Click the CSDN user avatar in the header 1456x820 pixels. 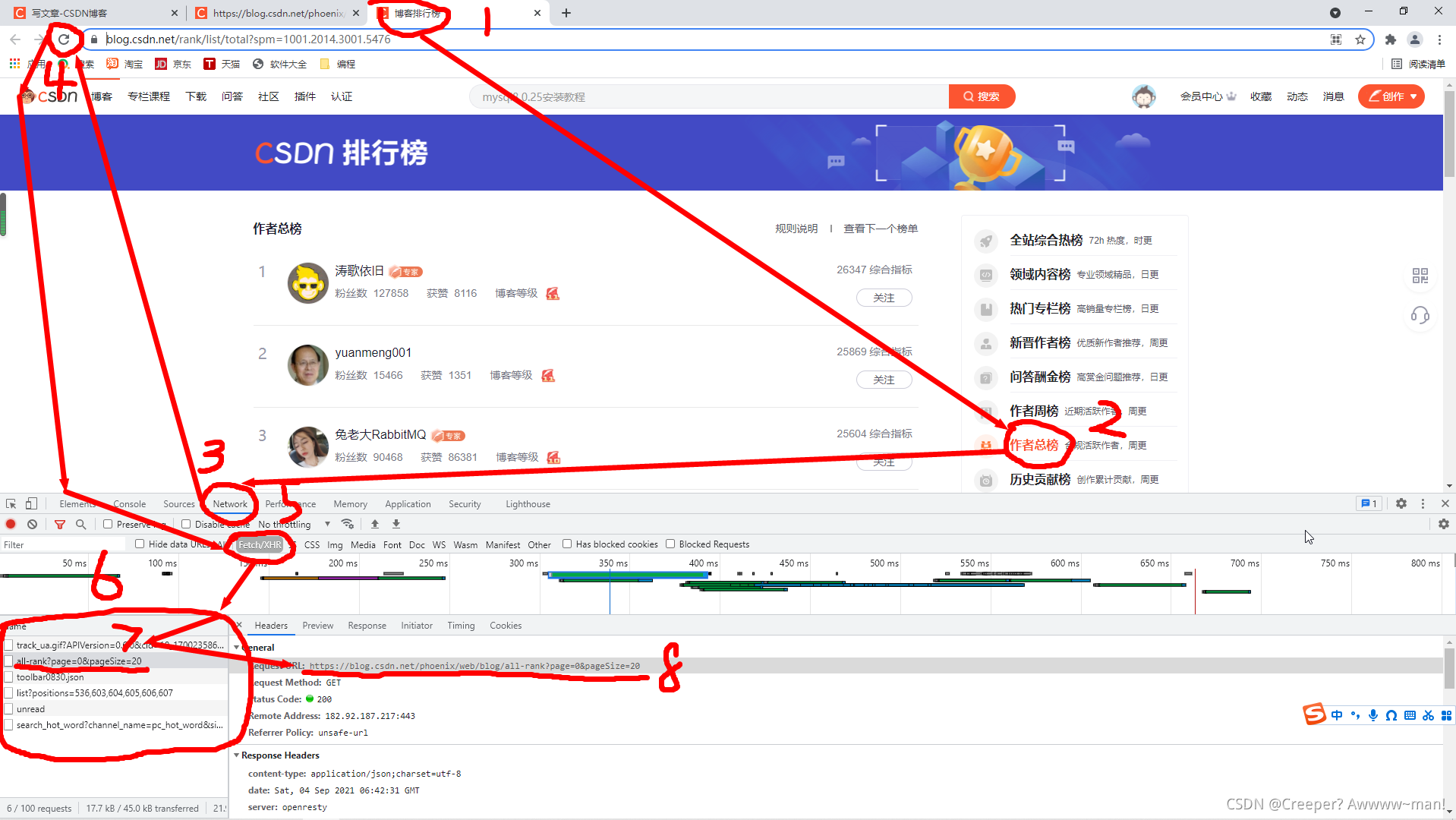(x=1144, y=96)
